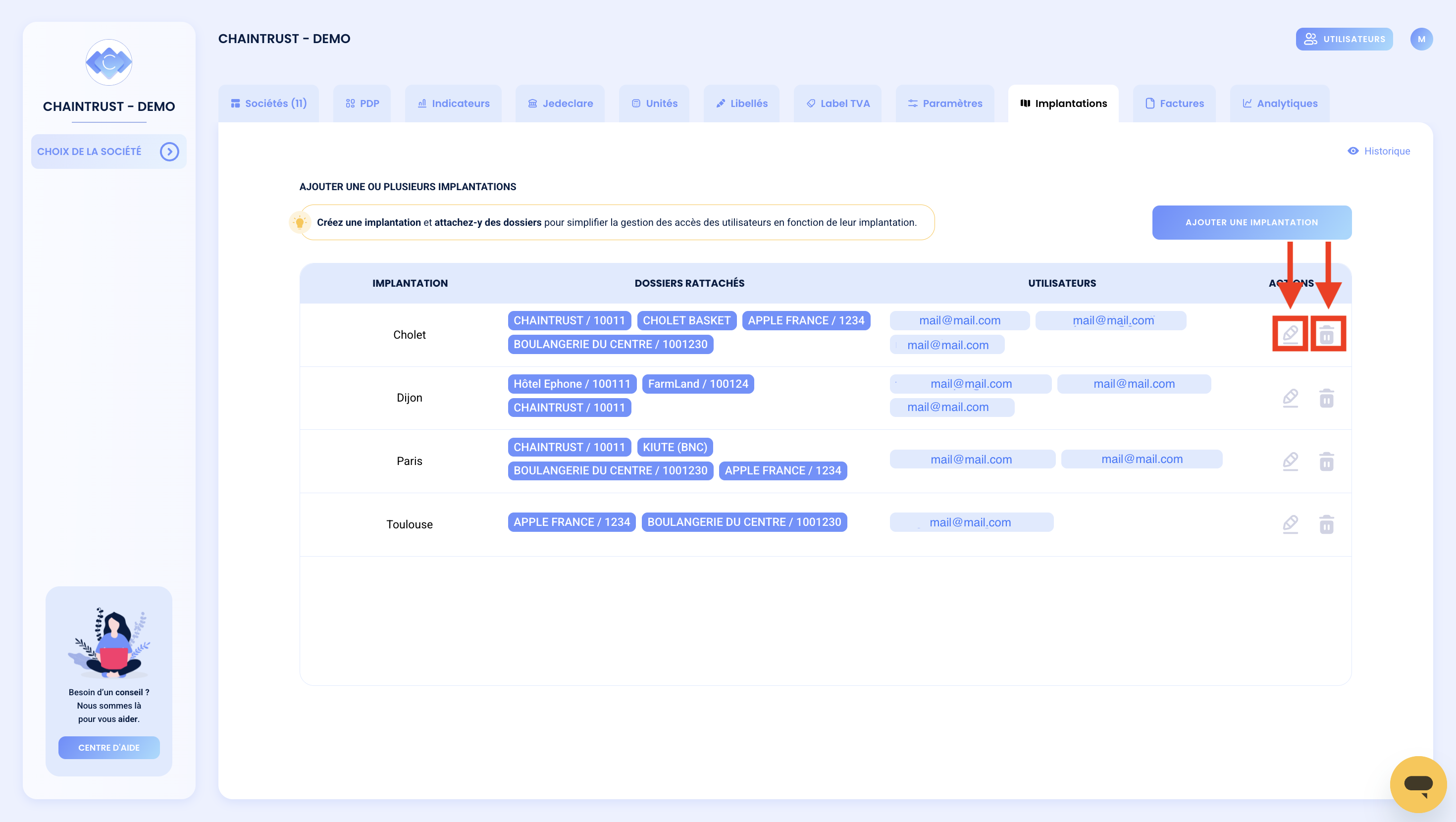Delete the Paris implantation with trash icon
This screenshot has height=822, width=1456.
coord(1327,462)
